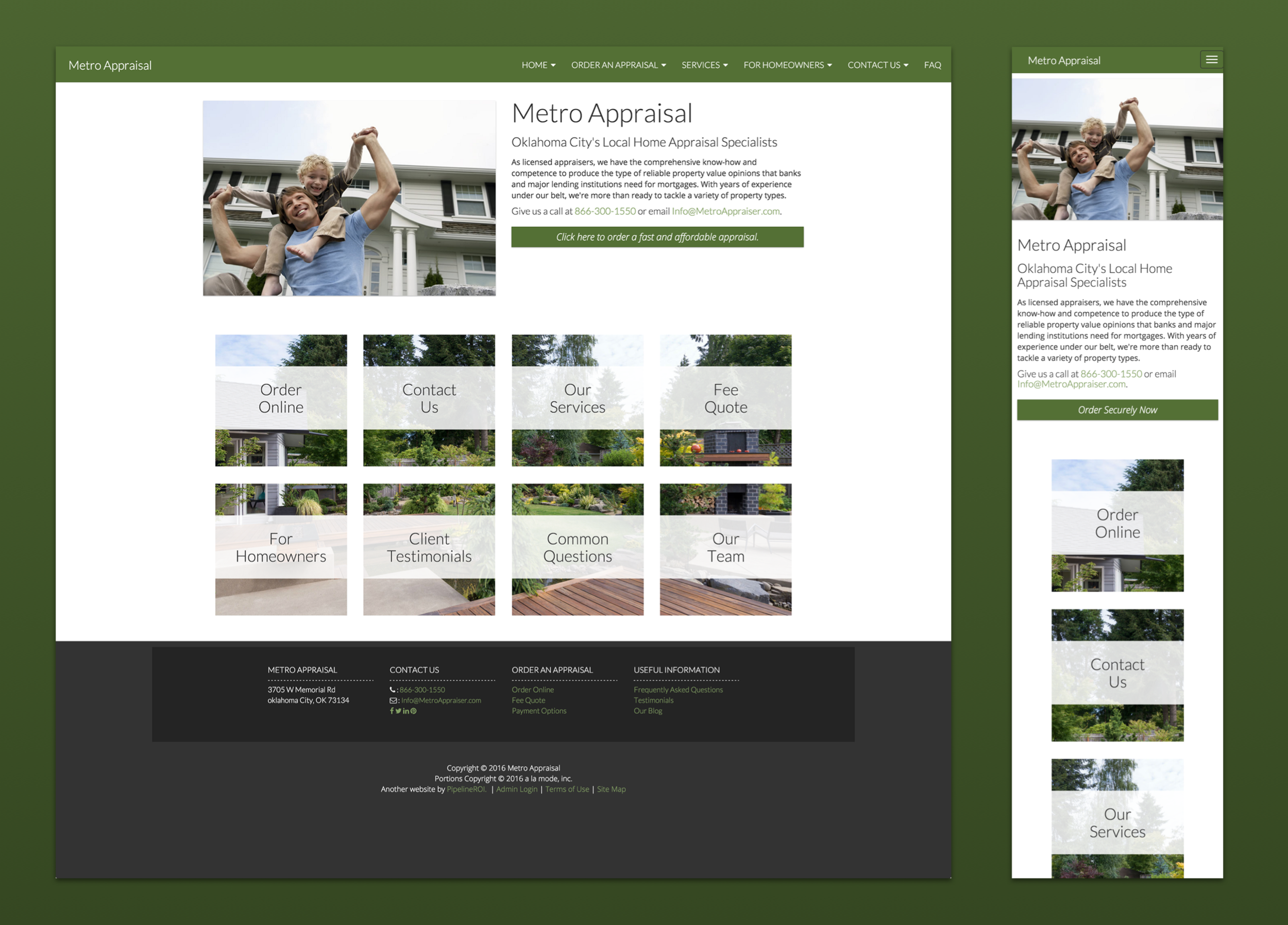Open the For Homeowners tile
This screenshot has height=925, width=1288.
pyautogui.click(x=281, y=549)
